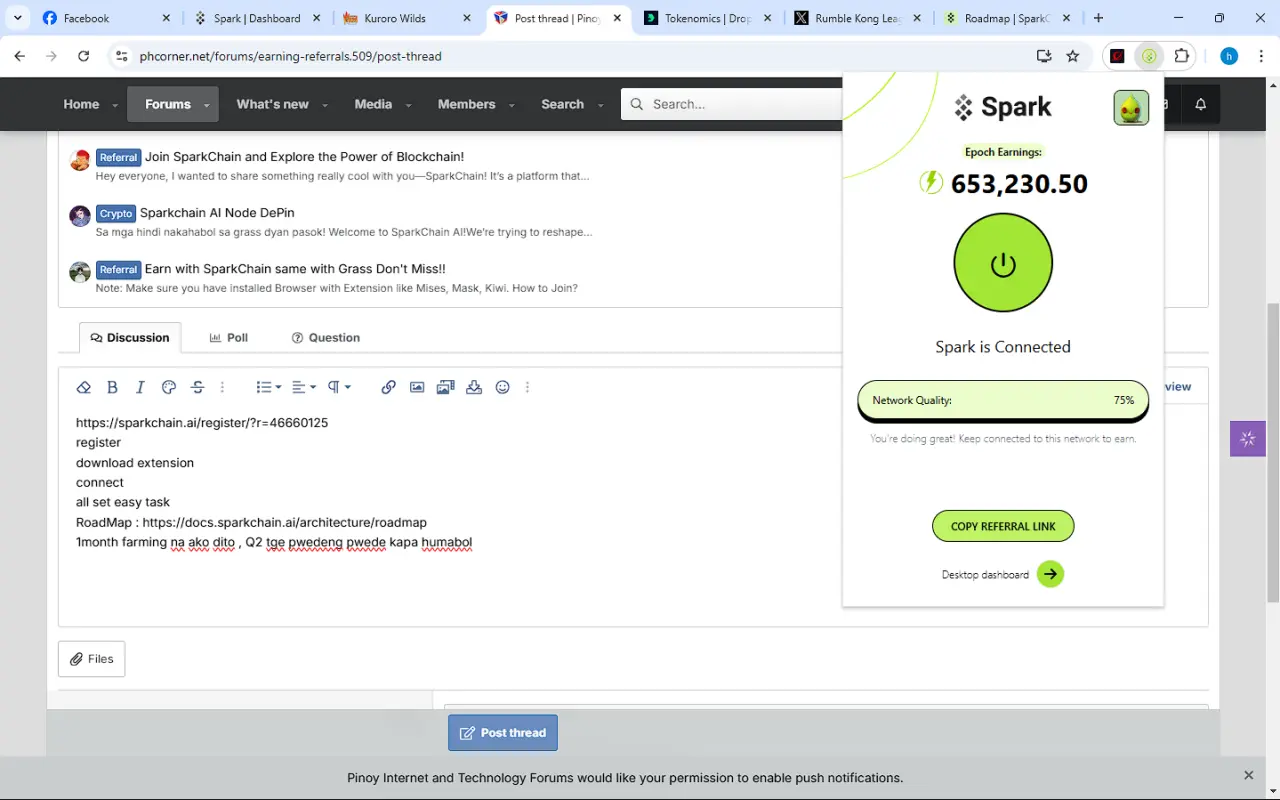Open a new browser tab
Viewport: 1280px width, 800px height.
tap(1098, 18)
